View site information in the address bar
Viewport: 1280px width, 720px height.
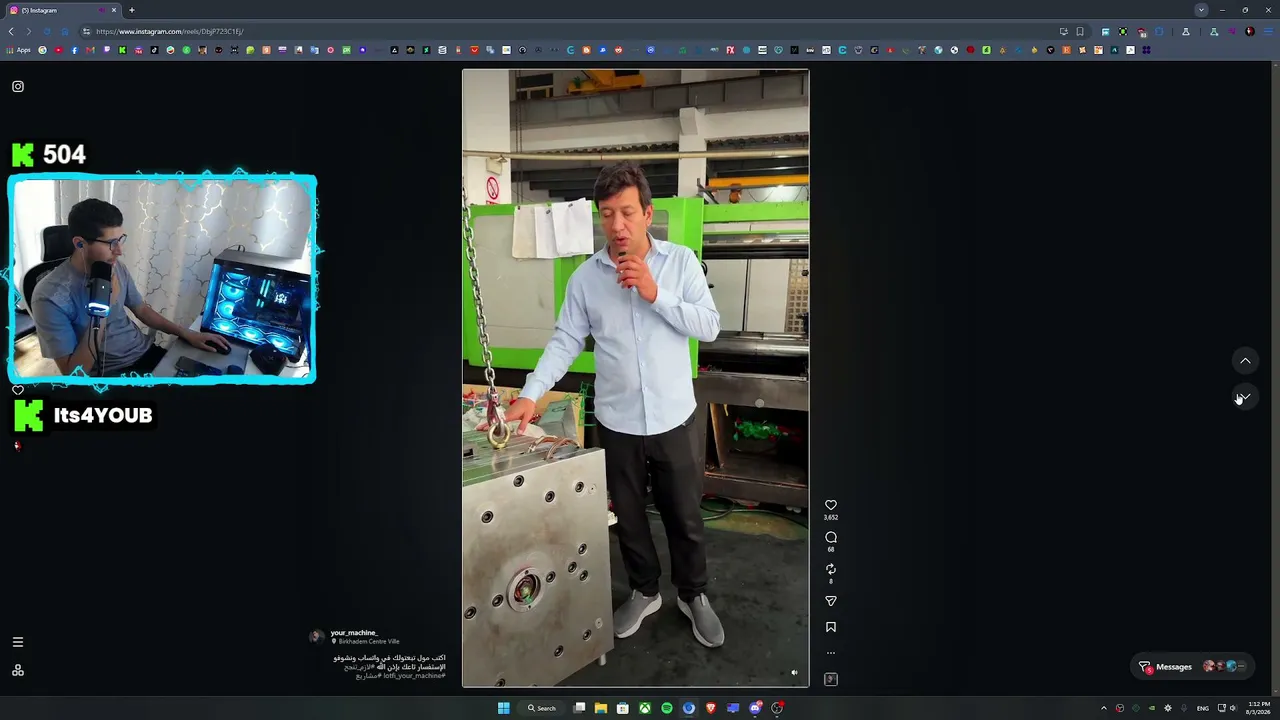(x=87, y=31)
